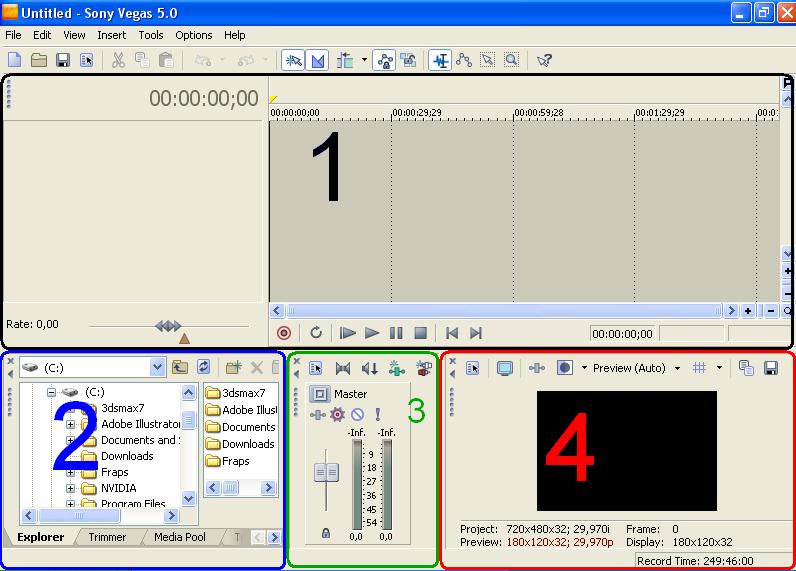The height and width of the screenshot is (571, 796).
Task: Click the Dim Output speaker icon
Action: tap(370, 368)
